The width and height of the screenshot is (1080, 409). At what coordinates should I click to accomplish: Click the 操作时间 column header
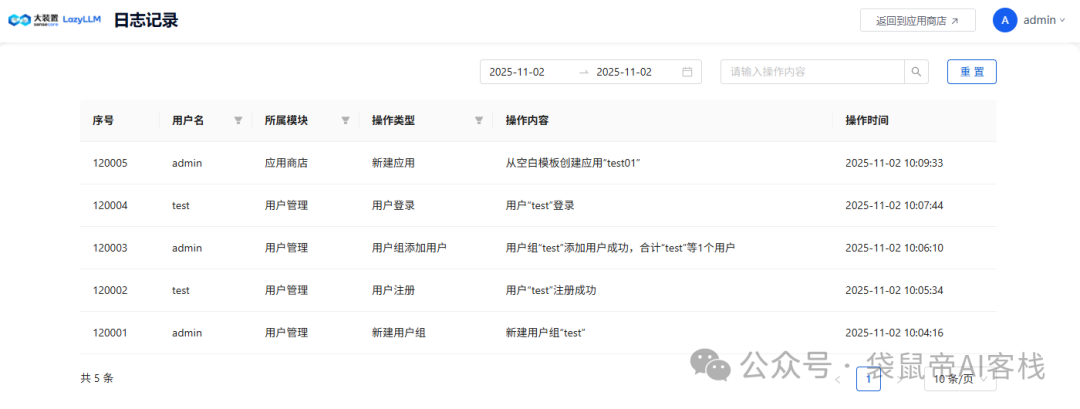click(866, 120)
